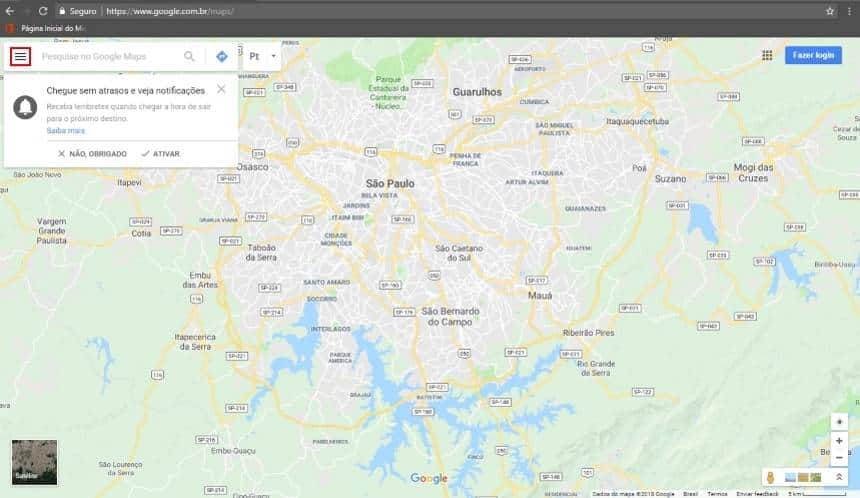Click the browser address bar URL
This screenshot has height=498, width=860.
coord(170,11)
